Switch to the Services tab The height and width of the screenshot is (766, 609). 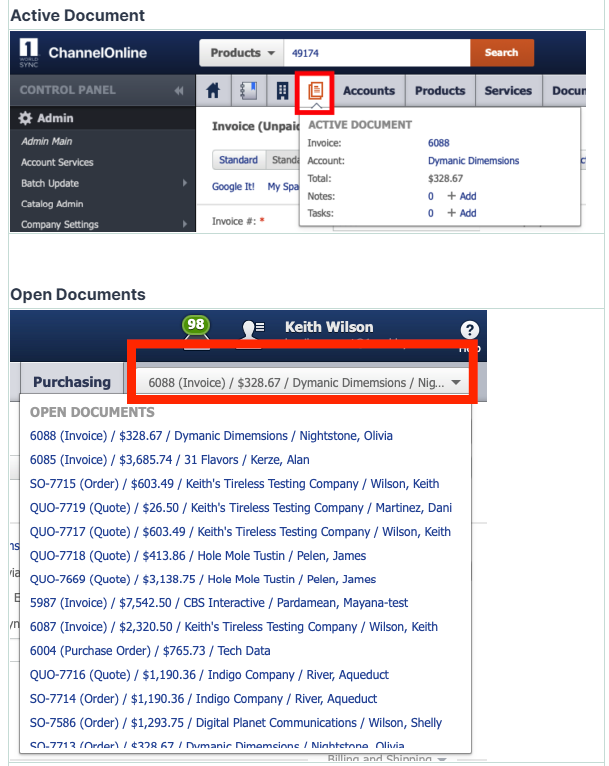tap(508, 91)
